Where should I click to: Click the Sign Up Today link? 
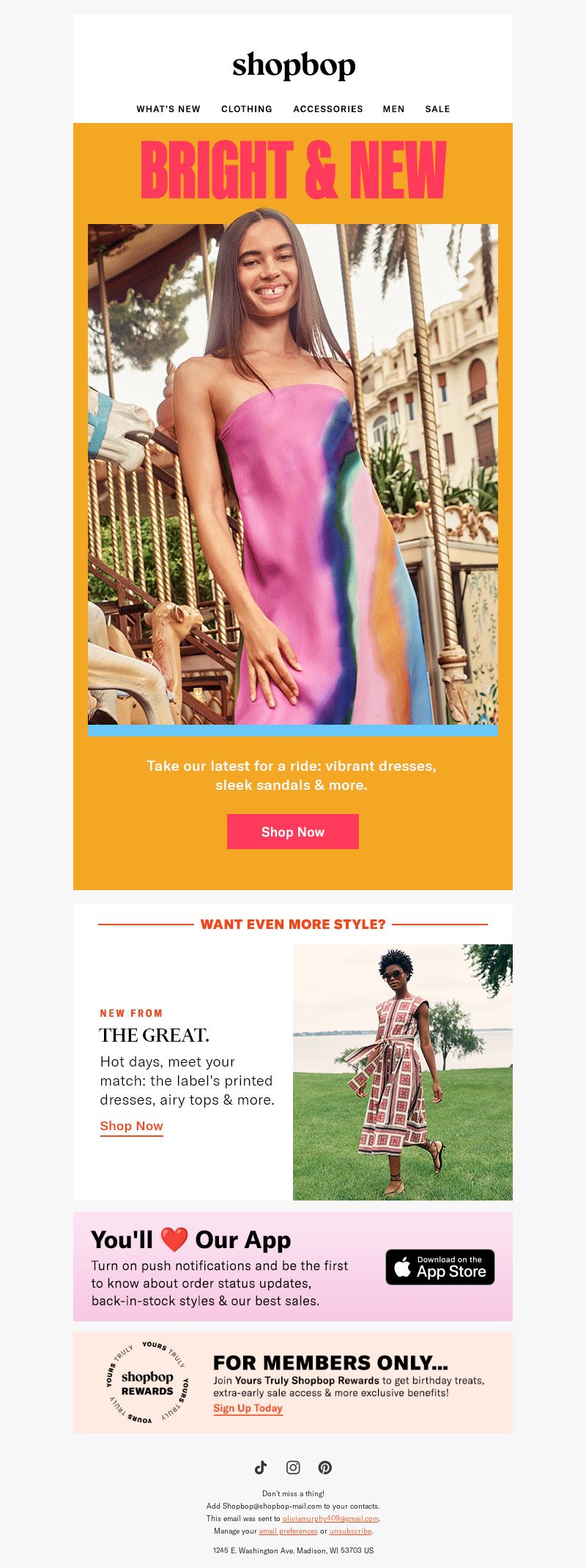click(x=248, y=1408)
